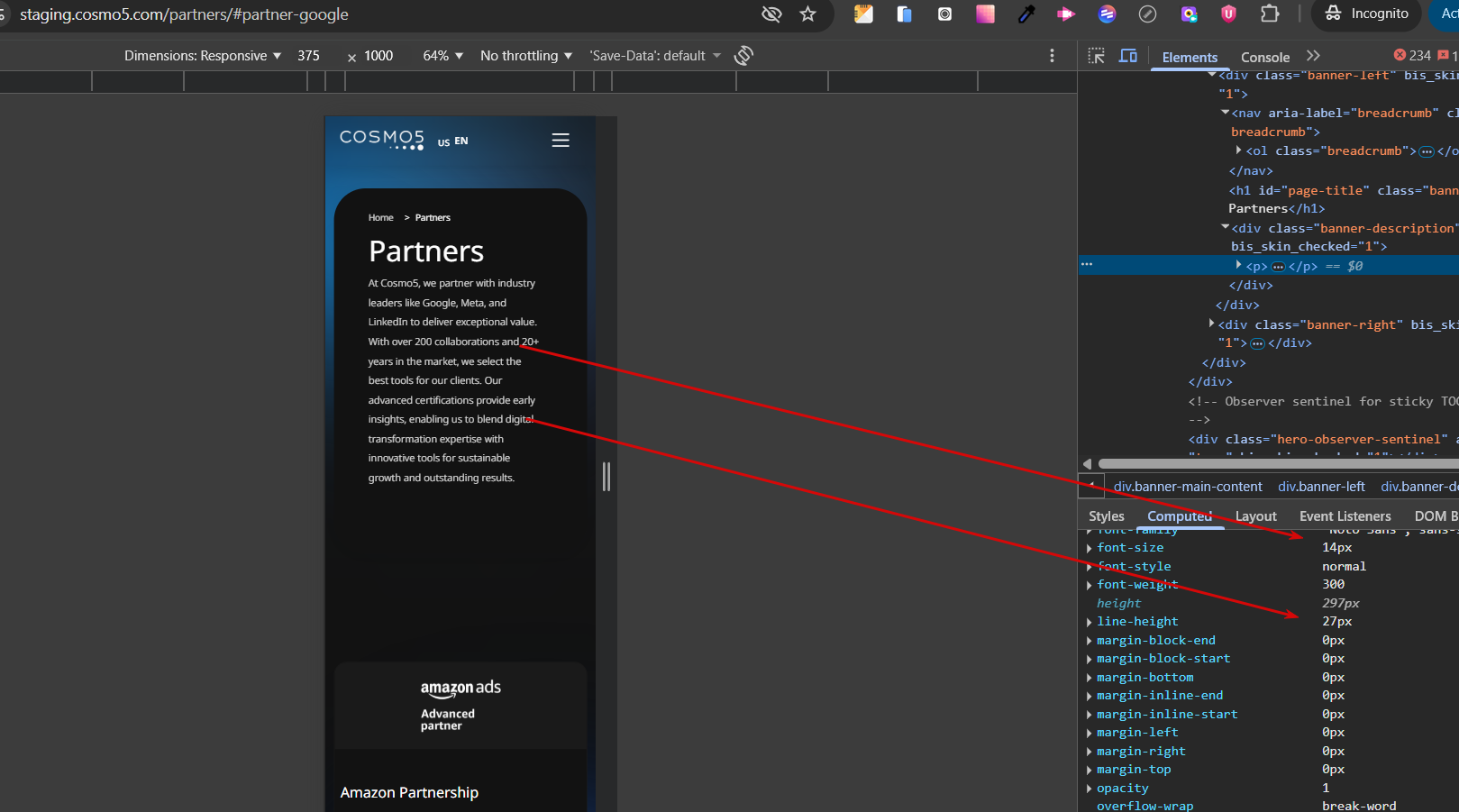Screen dimensions: 1459x812
Task: Expand the margin-bottom computed property
Action: click(x=1090, y=678)
